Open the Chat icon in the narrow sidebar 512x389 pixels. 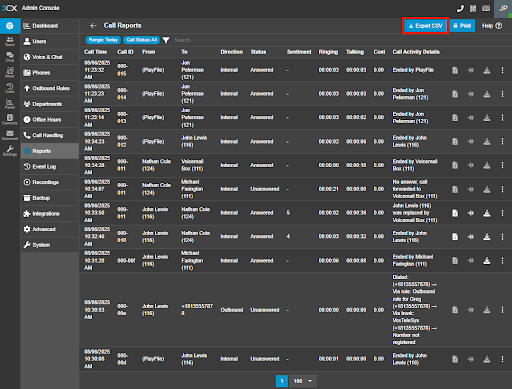click(10, 57)
